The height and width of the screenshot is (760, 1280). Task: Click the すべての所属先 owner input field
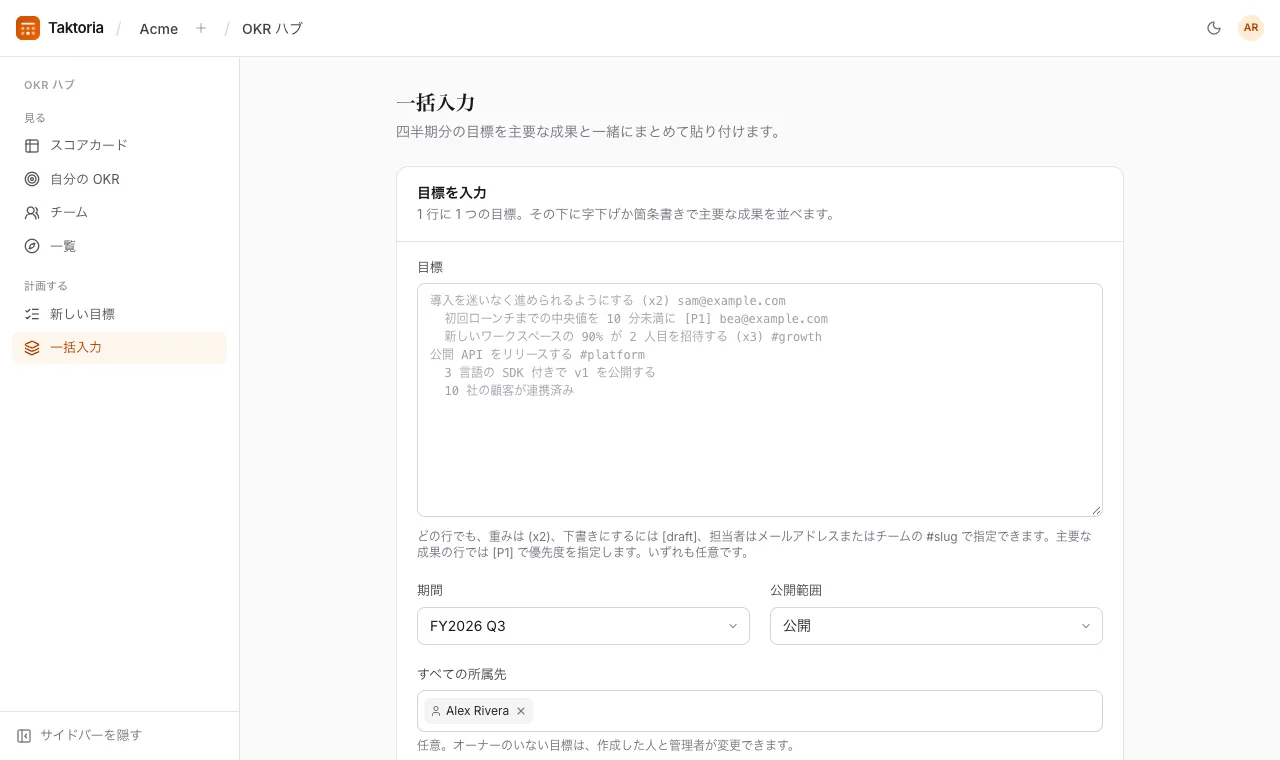[x=760, y=711]
